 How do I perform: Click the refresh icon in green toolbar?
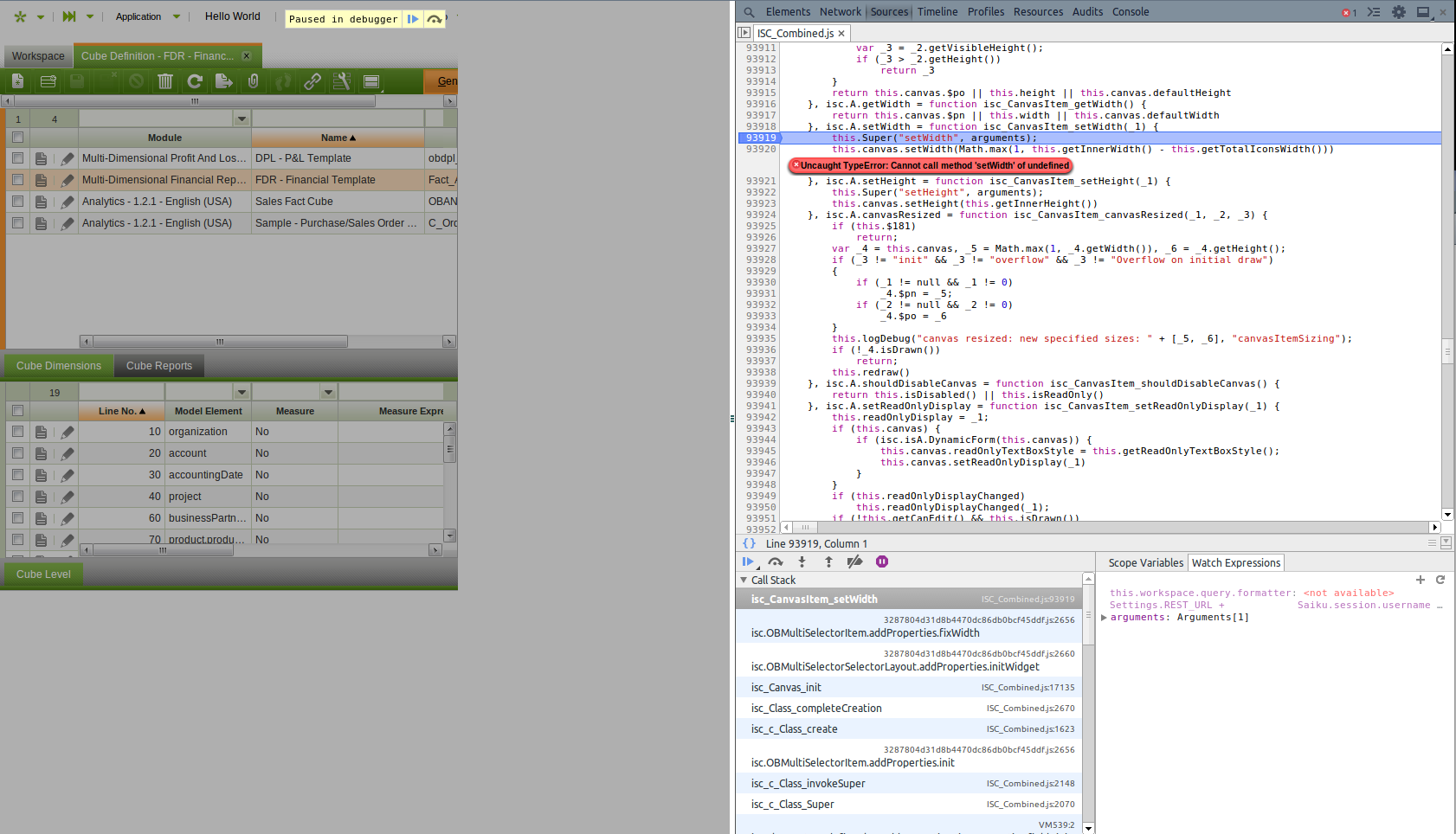click(x=195, y=81)
